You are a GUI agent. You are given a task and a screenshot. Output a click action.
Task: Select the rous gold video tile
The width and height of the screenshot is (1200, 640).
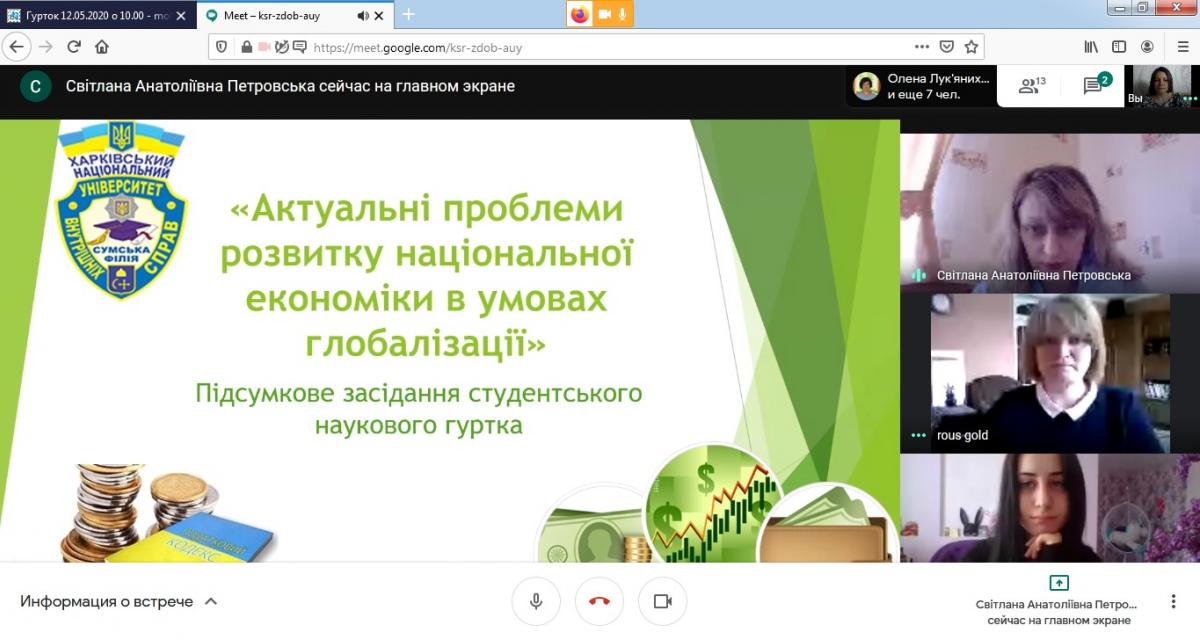[x=1049, y=373]
